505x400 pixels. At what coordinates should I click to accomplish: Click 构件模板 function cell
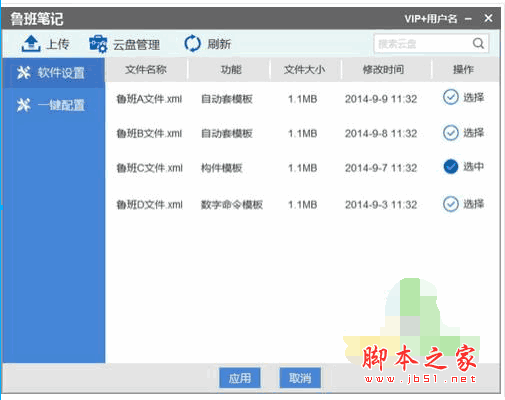[x=221, y=168]
